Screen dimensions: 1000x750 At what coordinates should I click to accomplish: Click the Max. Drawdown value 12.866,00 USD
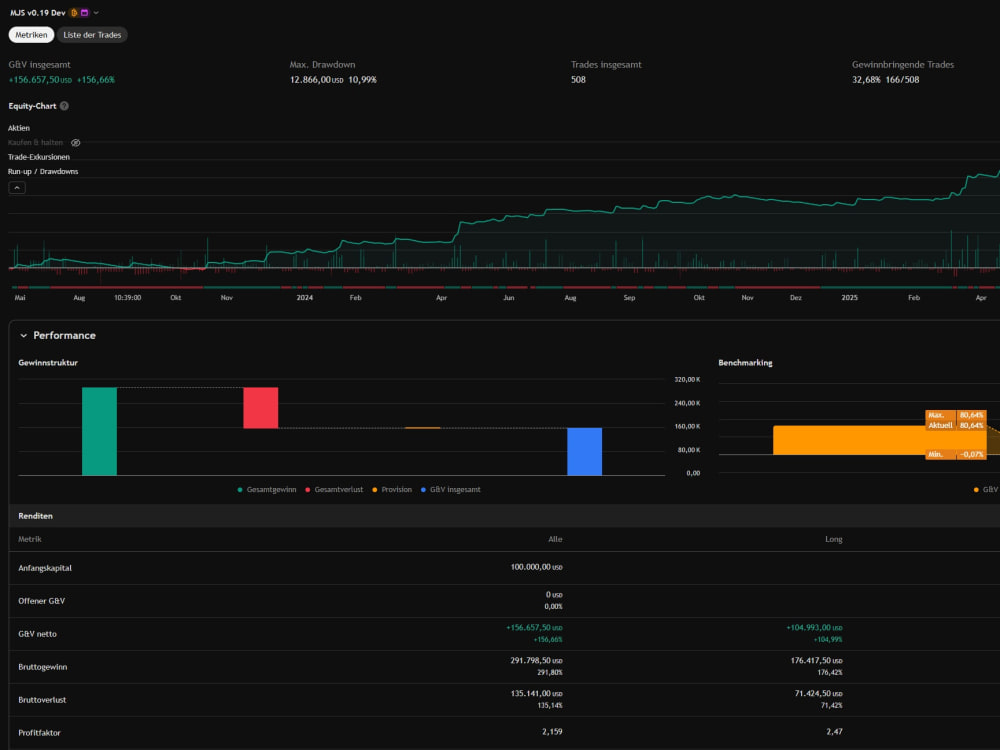317,80
